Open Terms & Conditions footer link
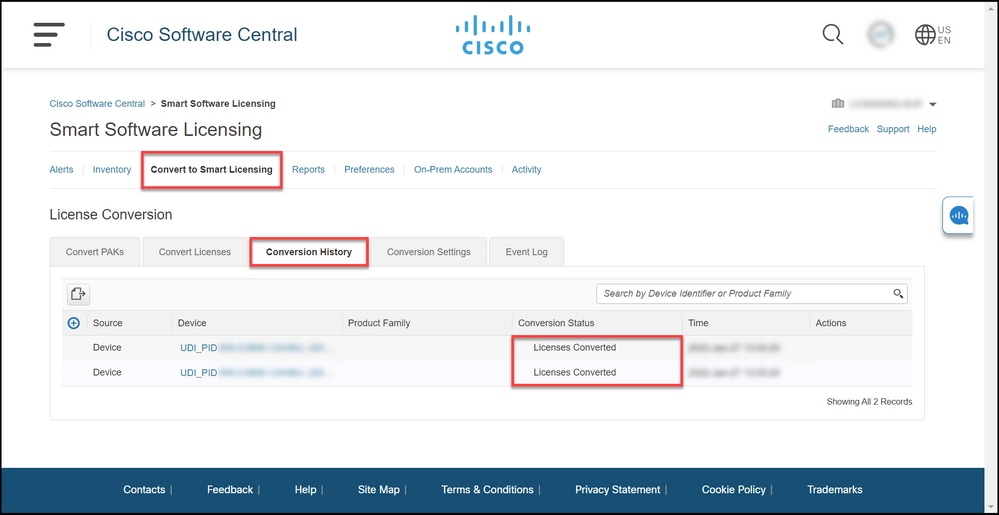Viewport: 999px width, 515px height. pos(487,490)
